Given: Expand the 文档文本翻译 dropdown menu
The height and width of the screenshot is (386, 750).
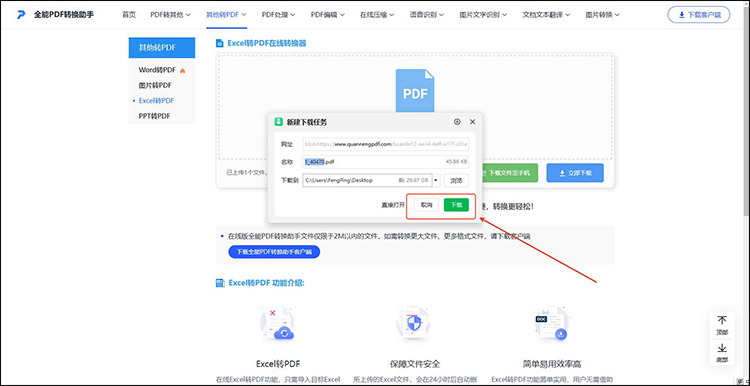Looking at the screenshot, I should pos(546,15).
